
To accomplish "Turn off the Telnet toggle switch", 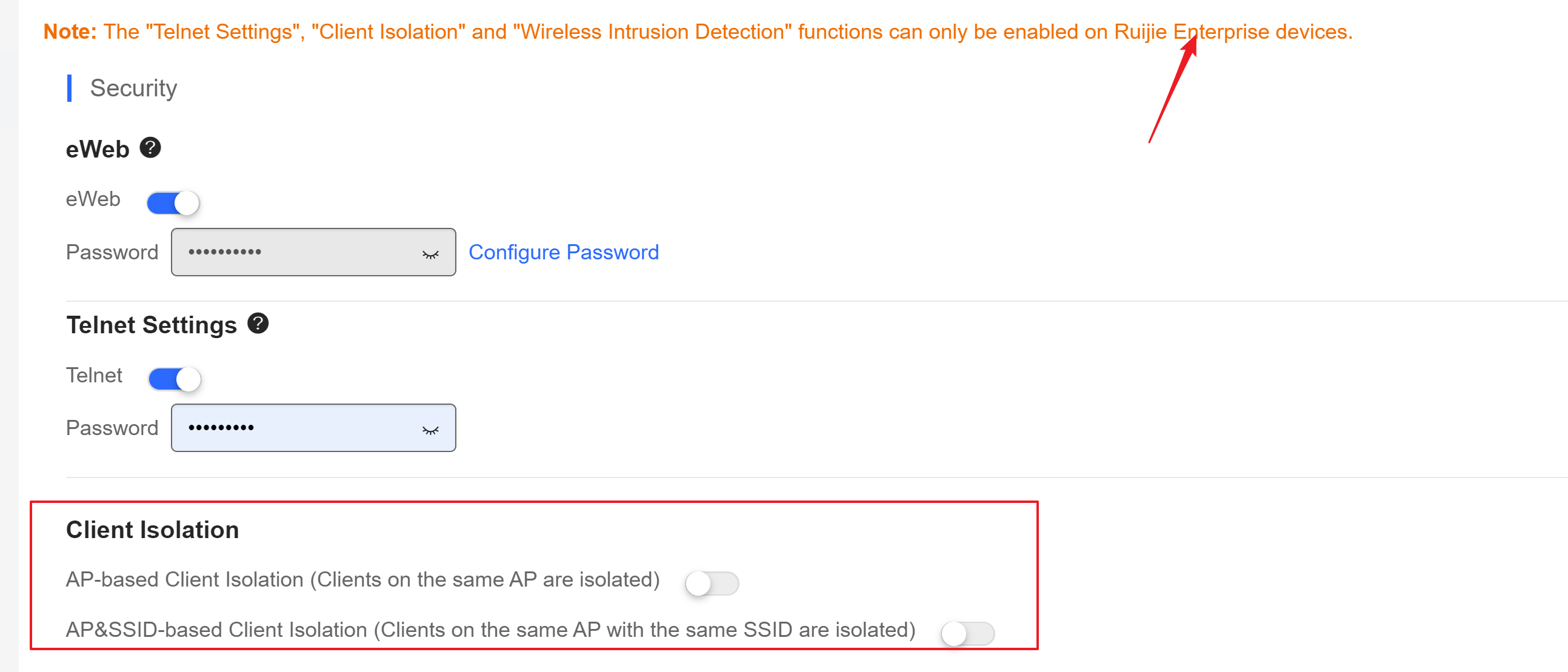I will tap(175, 379).
